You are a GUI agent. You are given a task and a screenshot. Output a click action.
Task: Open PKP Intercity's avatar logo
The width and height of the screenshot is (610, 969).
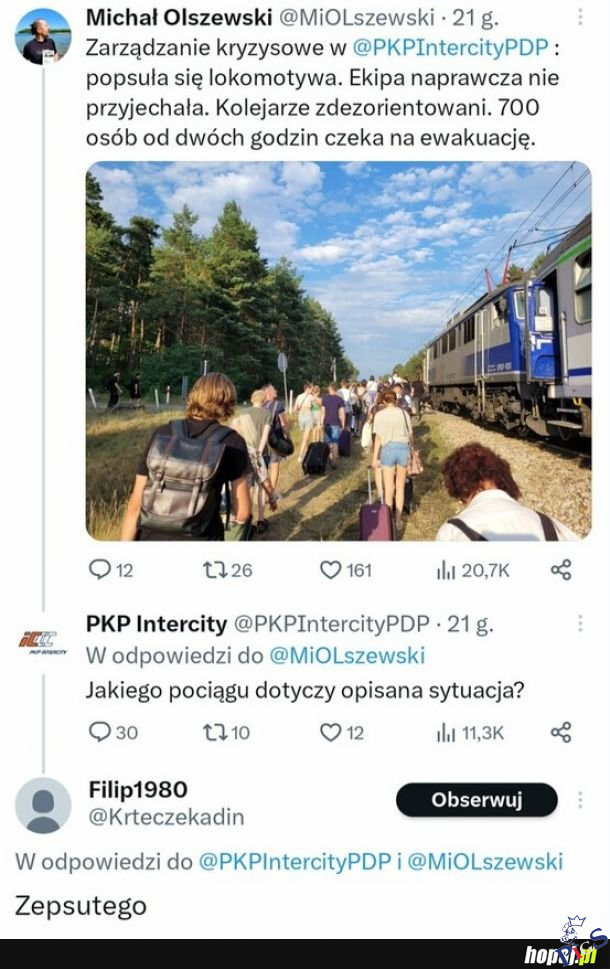(x=43, y=640)
